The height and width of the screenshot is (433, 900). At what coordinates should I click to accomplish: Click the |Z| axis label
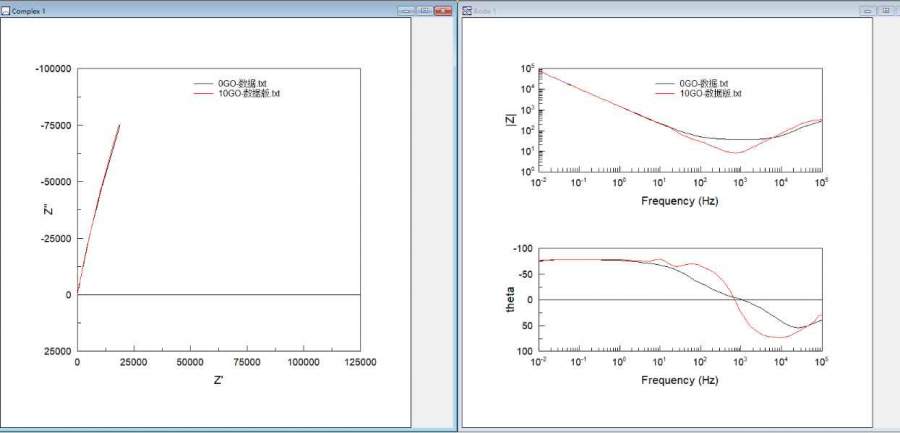pyautogui.click(x=510, y=119)
